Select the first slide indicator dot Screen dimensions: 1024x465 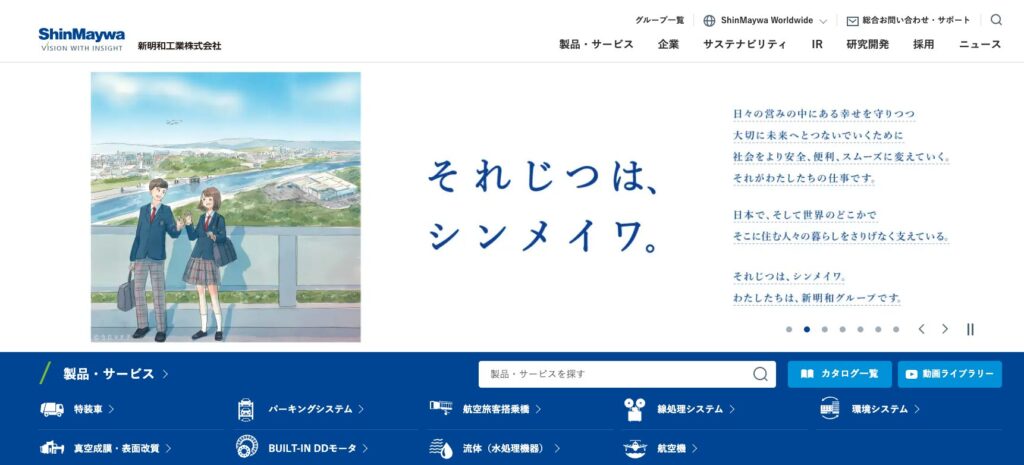point(789,329)
